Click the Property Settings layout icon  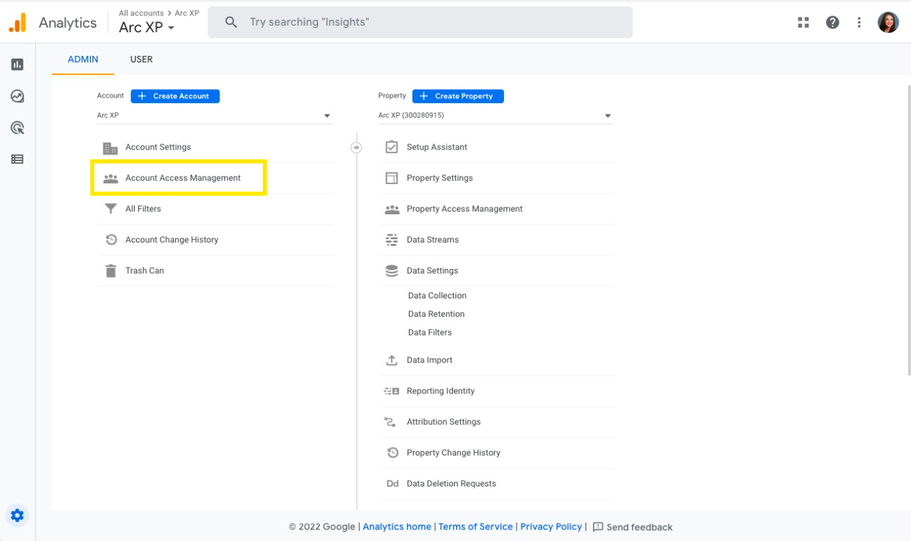pyautogui.click(x=392, y=178)
